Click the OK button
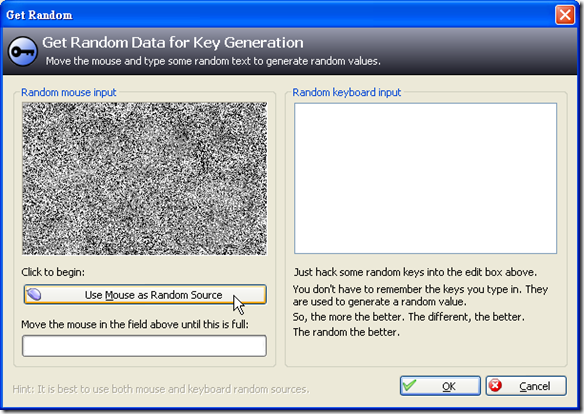This screenshot has height=414, width=584. point(440,386)
